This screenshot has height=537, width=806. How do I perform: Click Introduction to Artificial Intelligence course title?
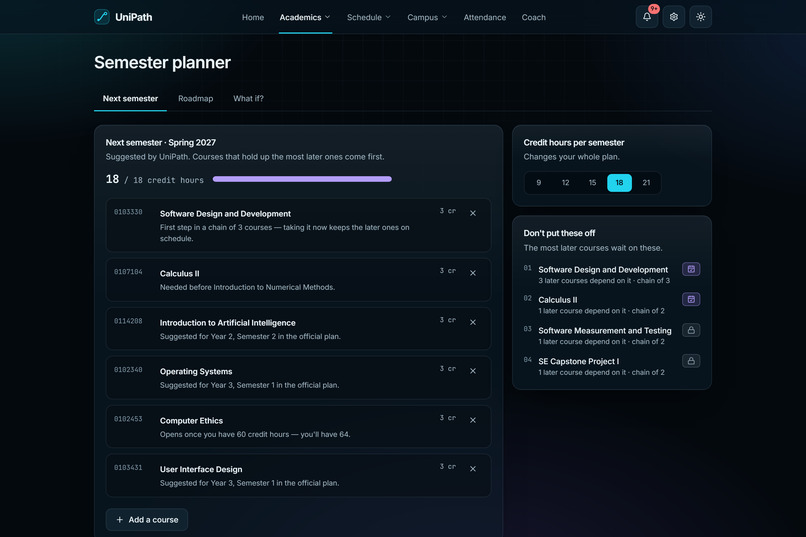coord(227,323)
